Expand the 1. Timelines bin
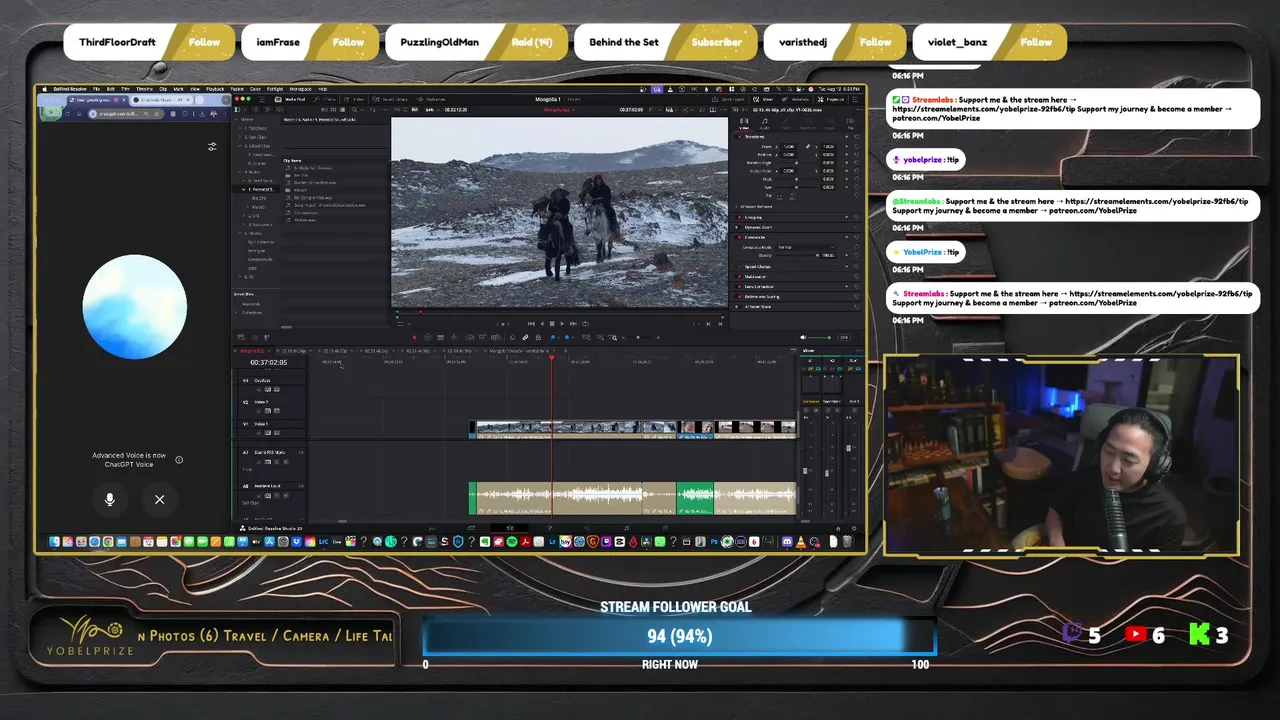The image size is (1280, 720). click(241, 128)
